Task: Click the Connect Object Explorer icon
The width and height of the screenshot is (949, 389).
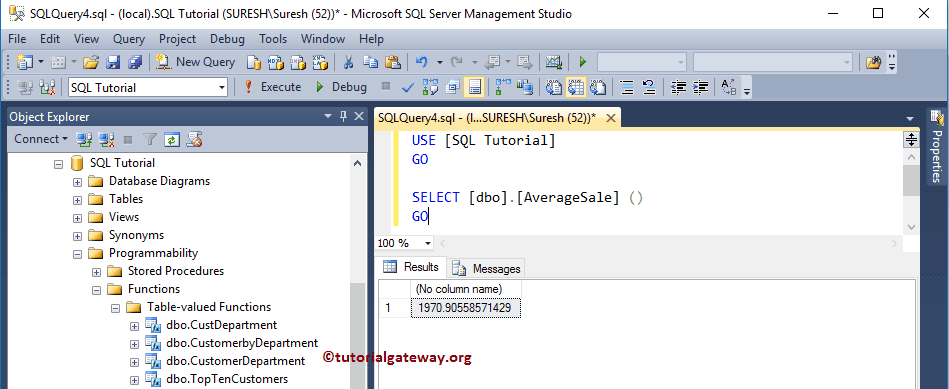Action: tap(84, 140)
